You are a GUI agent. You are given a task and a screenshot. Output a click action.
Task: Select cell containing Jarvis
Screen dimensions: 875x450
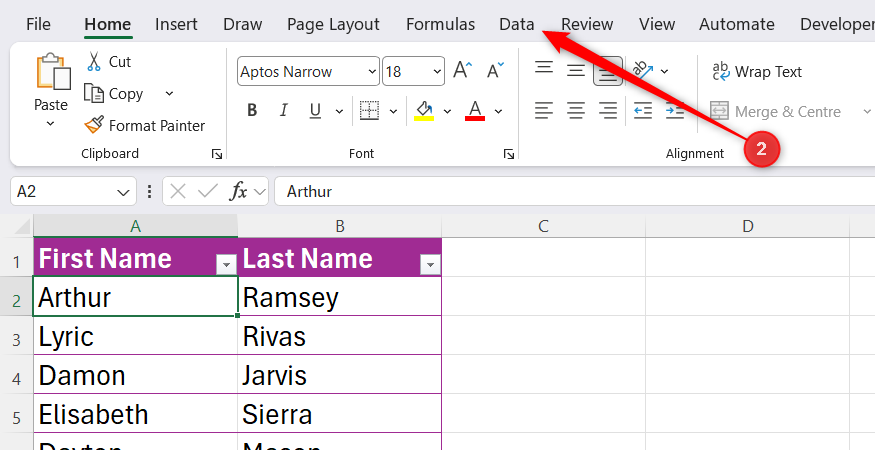(x=340, y=375)
